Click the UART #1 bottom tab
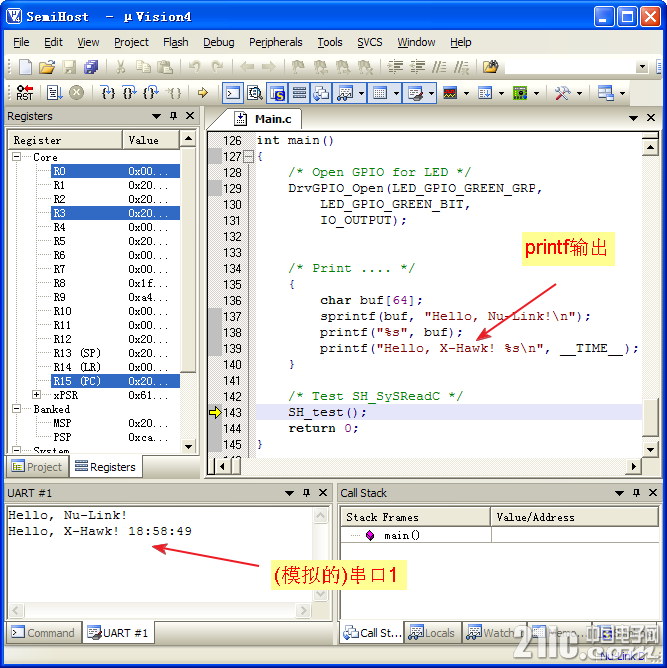This screenshot has height=668, width=667. (118, 633)
